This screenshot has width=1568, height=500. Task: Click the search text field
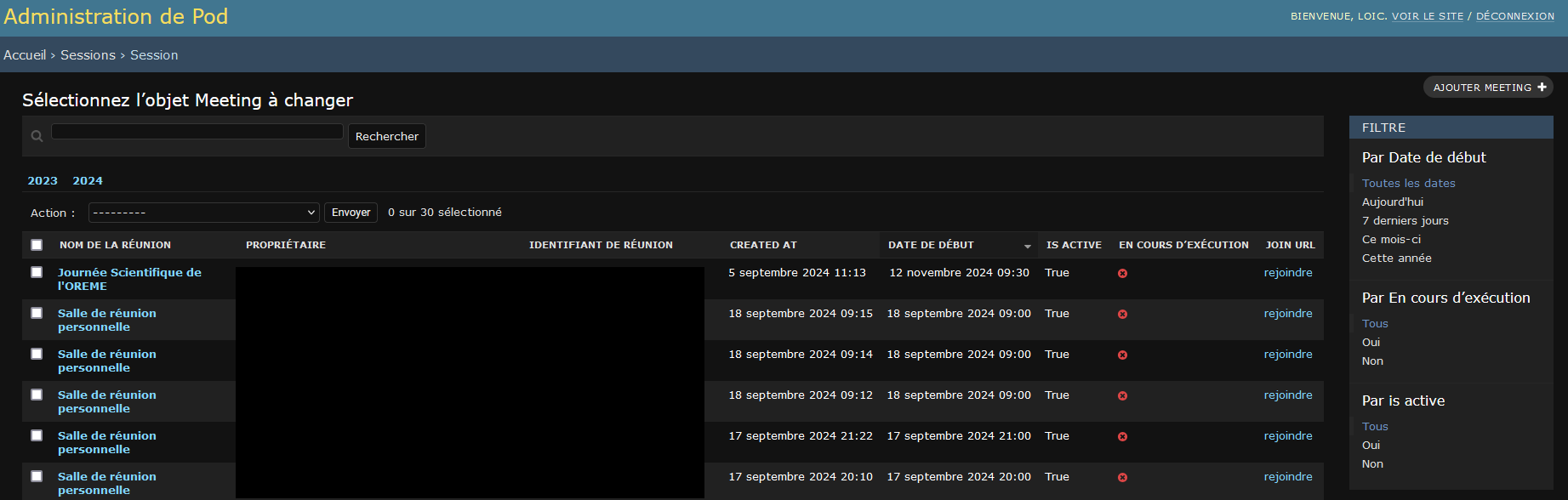point(197,132)
